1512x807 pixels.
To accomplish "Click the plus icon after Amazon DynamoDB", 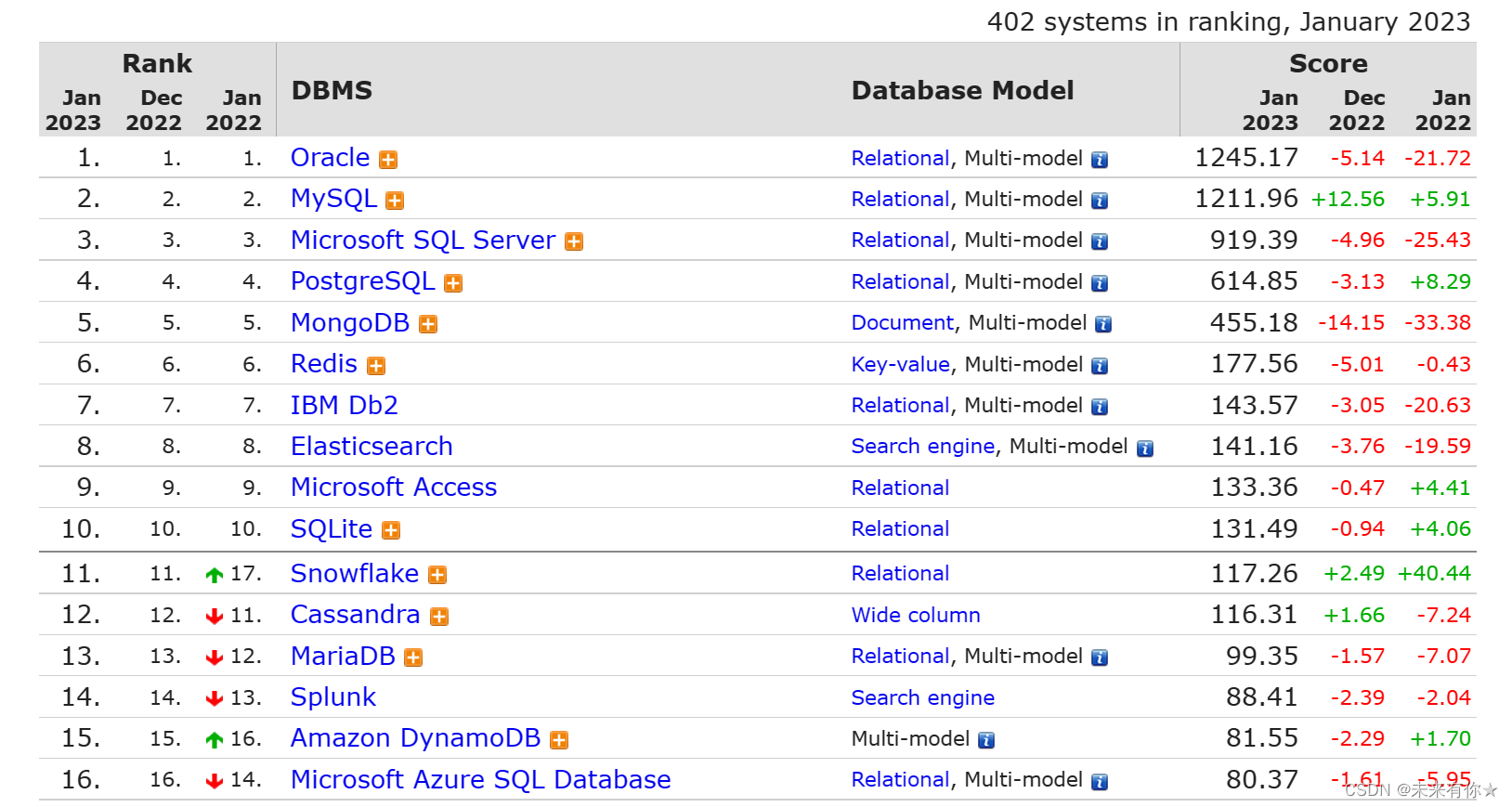I will point(559,740).
